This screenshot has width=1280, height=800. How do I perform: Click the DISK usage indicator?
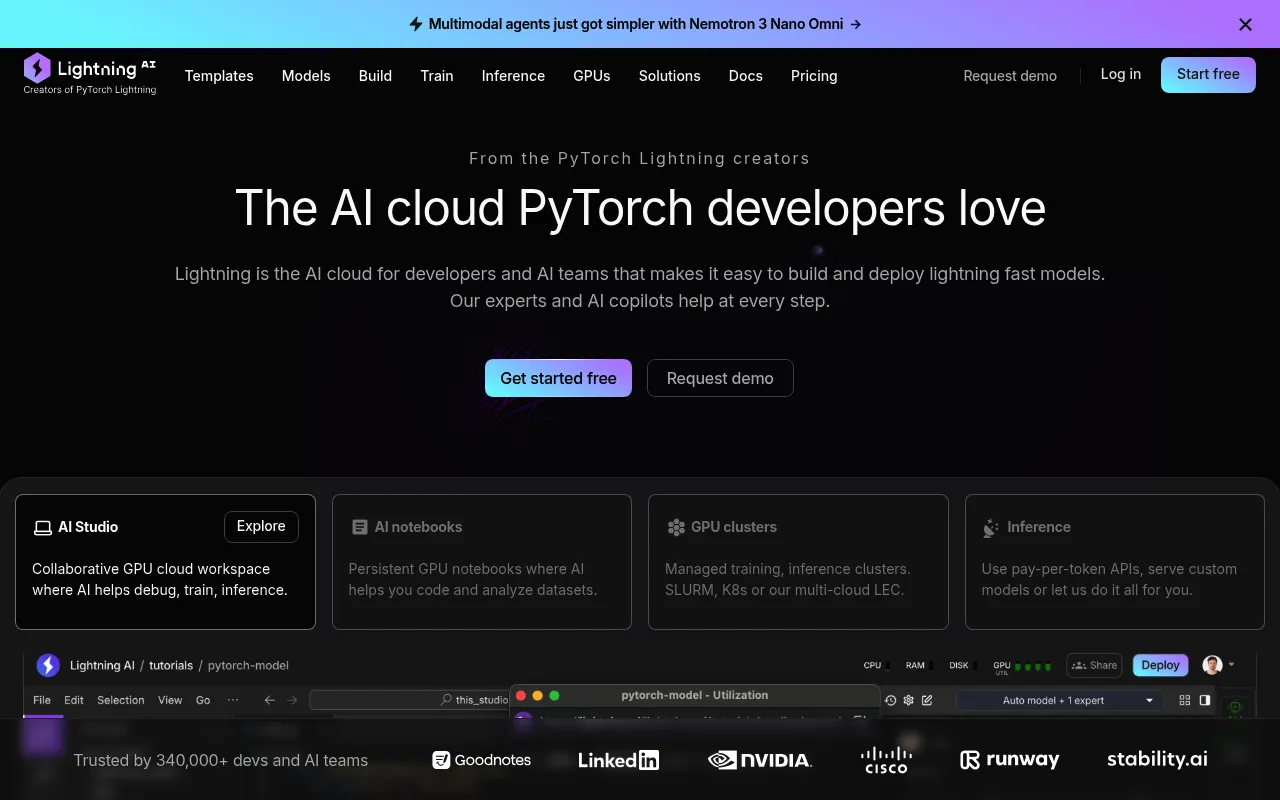click(x=962, y=665)
